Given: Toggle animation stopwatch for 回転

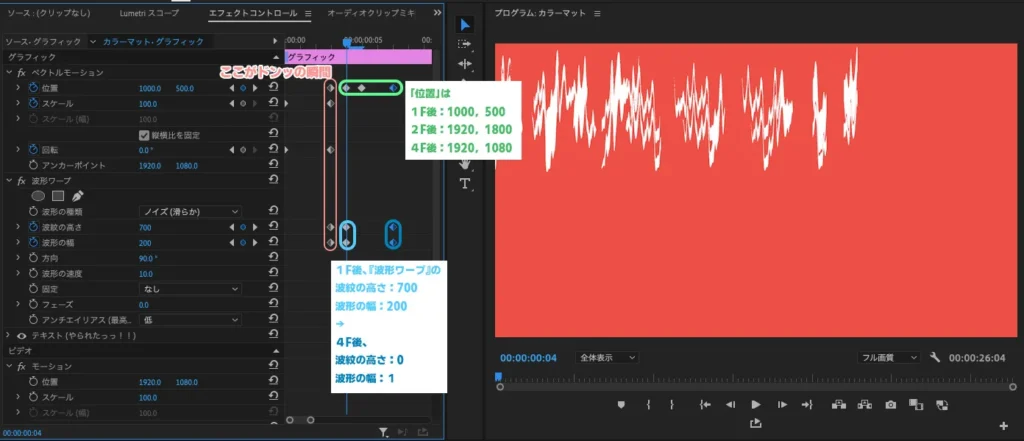Looking at the screenshot, I should pos(34,150).
